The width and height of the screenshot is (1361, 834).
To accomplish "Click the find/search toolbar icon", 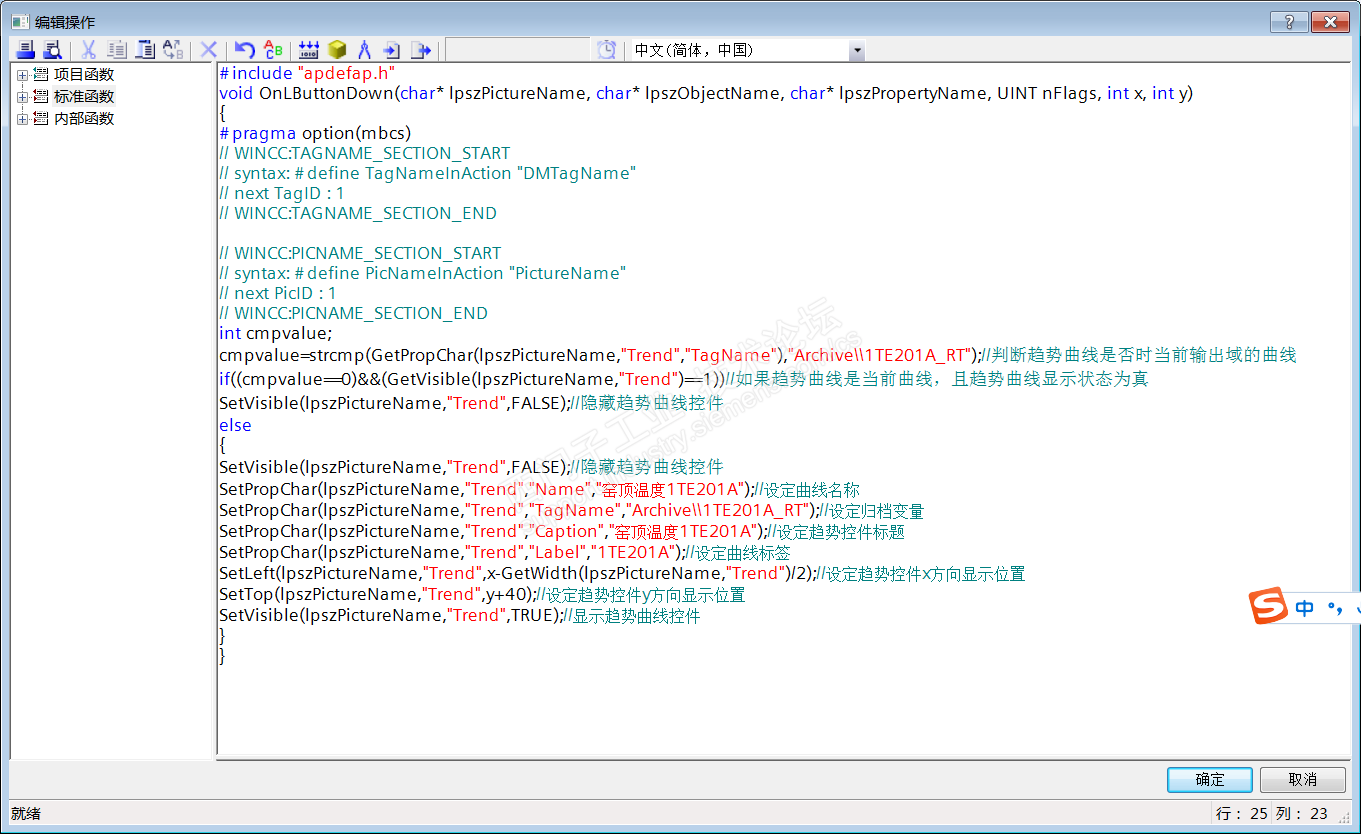I will coord(52,50).
